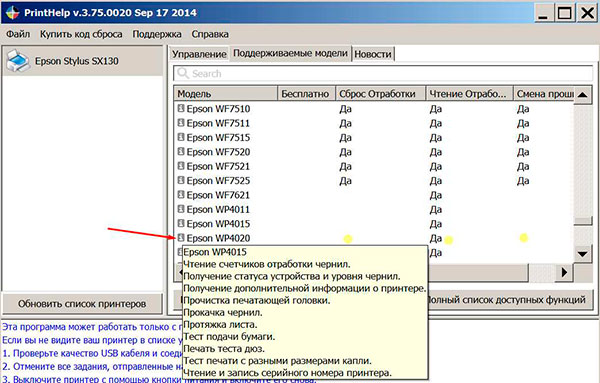Select the Epson WP4015 model row in the list

pyautogui.click(x=218, y=224)
